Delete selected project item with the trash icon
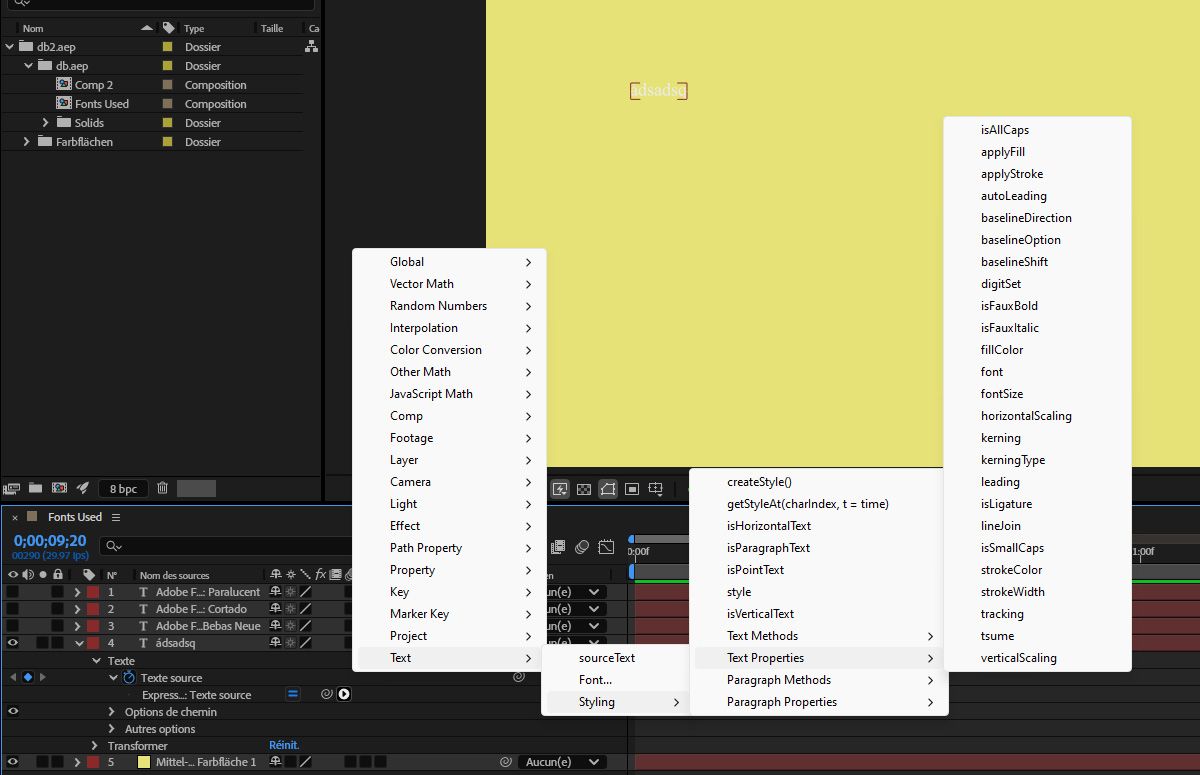 click(x=161, y=488)
